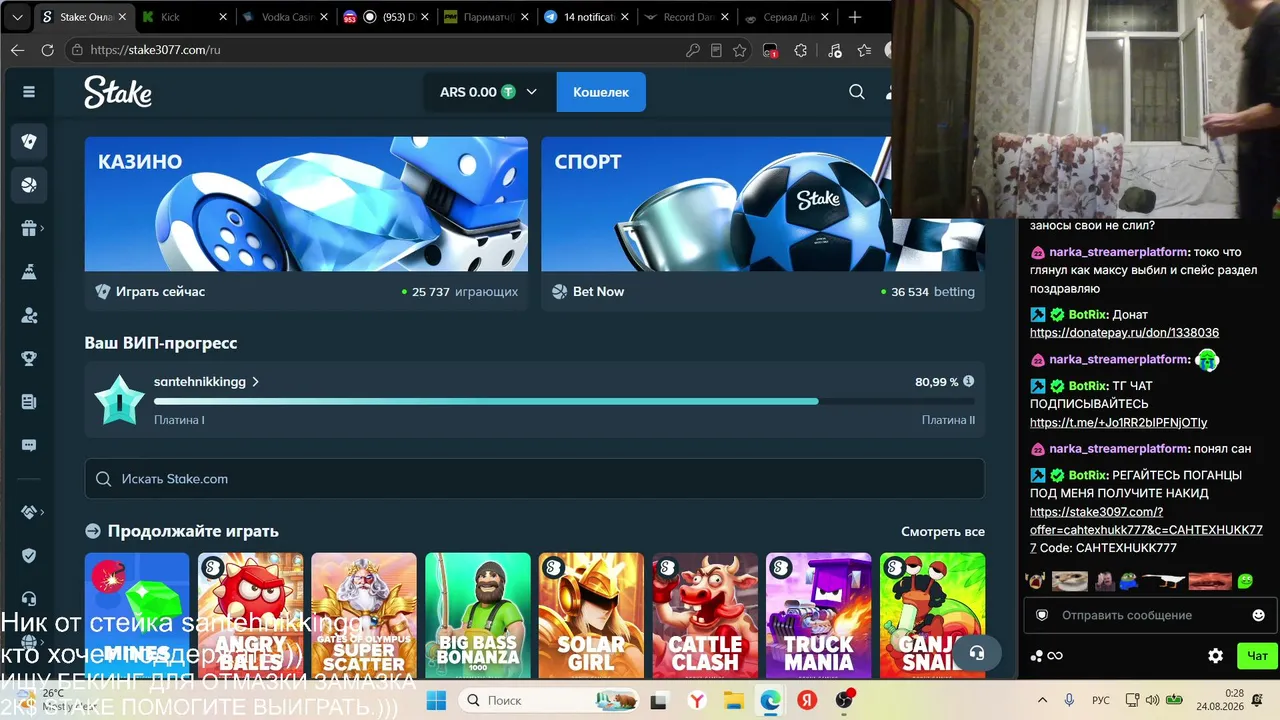Open the saved passwords key icon
Viewport: 1280px width, 720px height.
pos(693,50)
